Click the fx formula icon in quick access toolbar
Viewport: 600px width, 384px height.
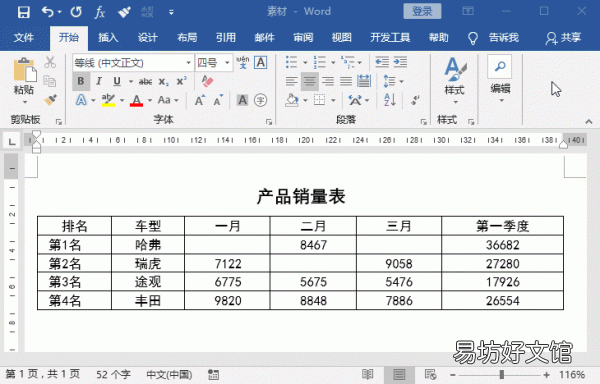(x=99, y=12)
